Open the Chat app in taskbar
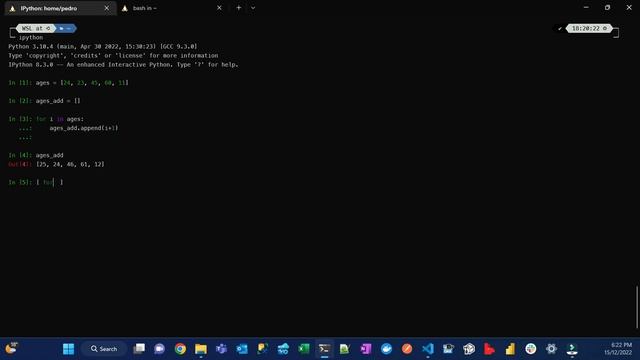640x360 pixels. 159,349
